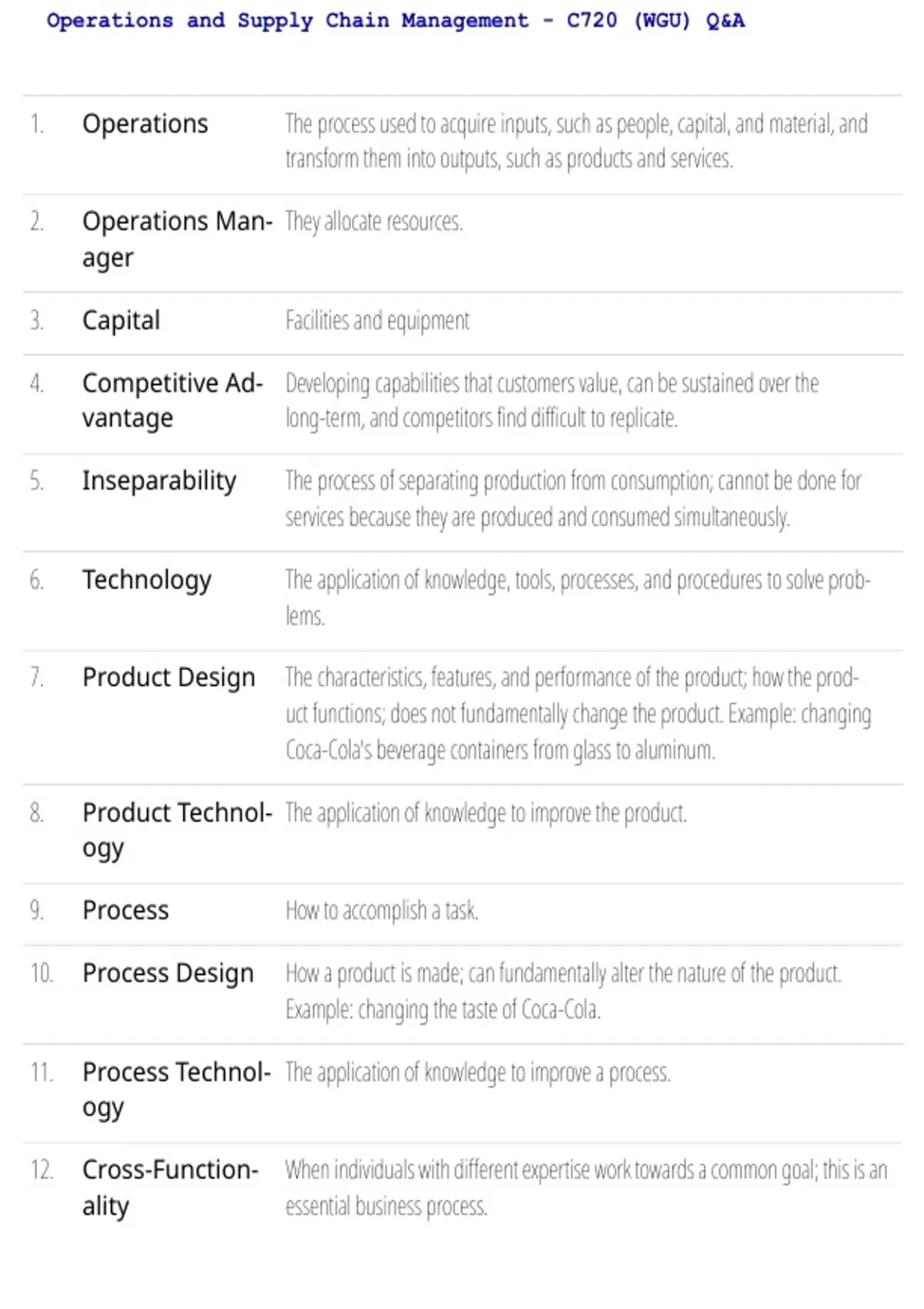Image resolution: width=924 pixels, height=1309 pixels.
Task: Select the 'Process' term in row 9
Action: (x=126, y=910)
